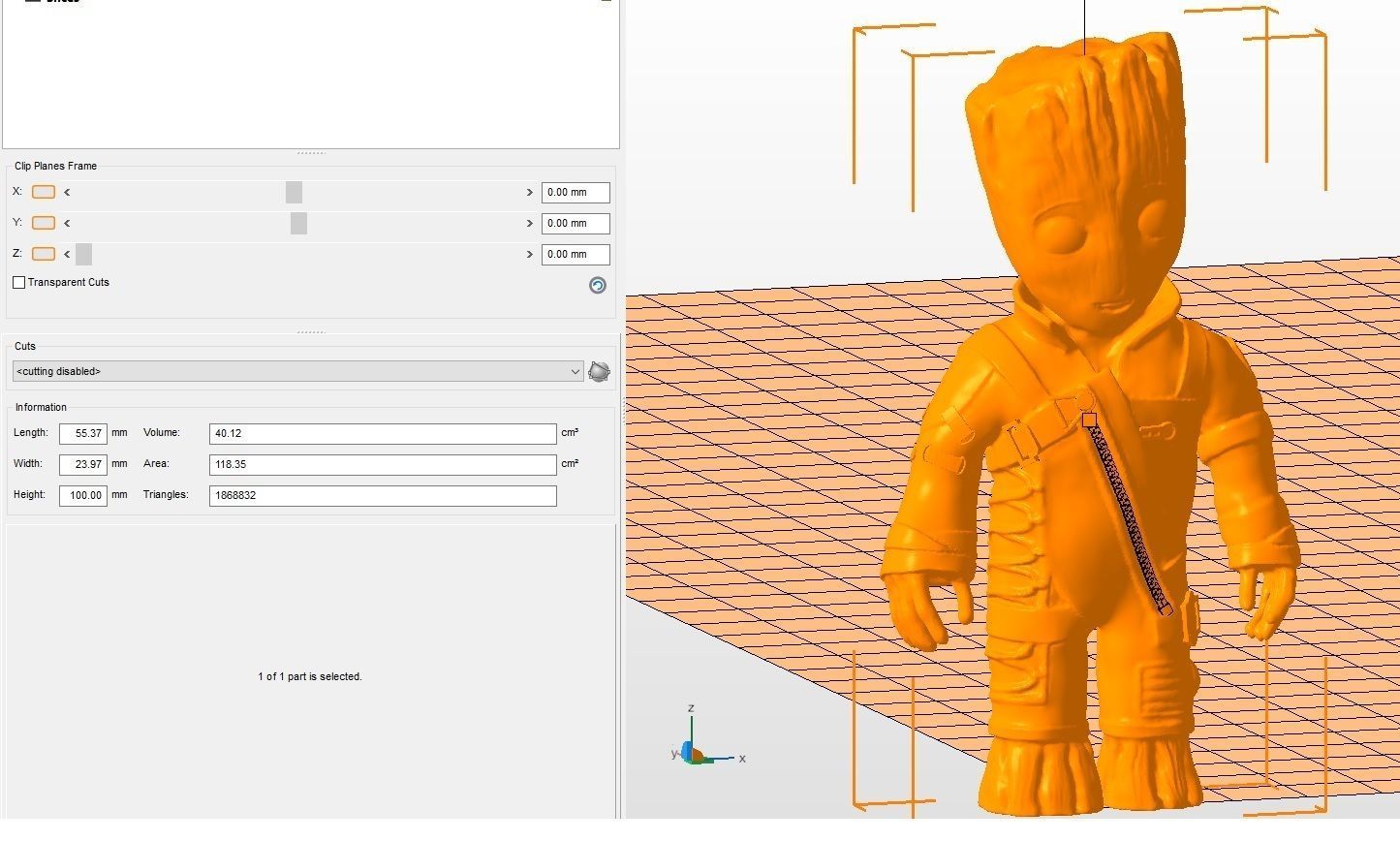Screen dimensions: 1400x841
Task: Click the Width field showing 23.97
Action: click(83, 464)
